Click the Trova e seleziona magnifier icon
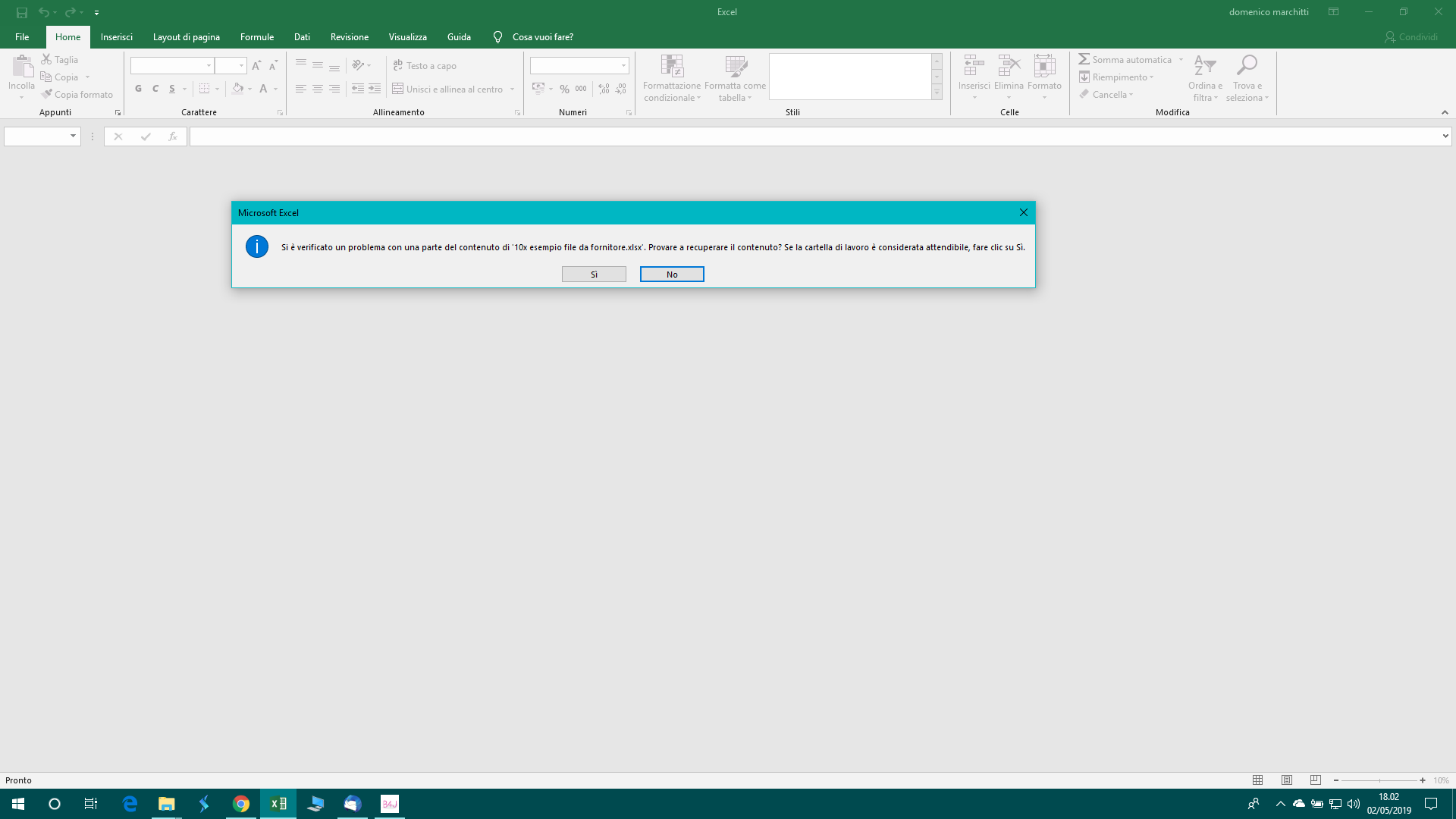 (x=1247, y=65)
